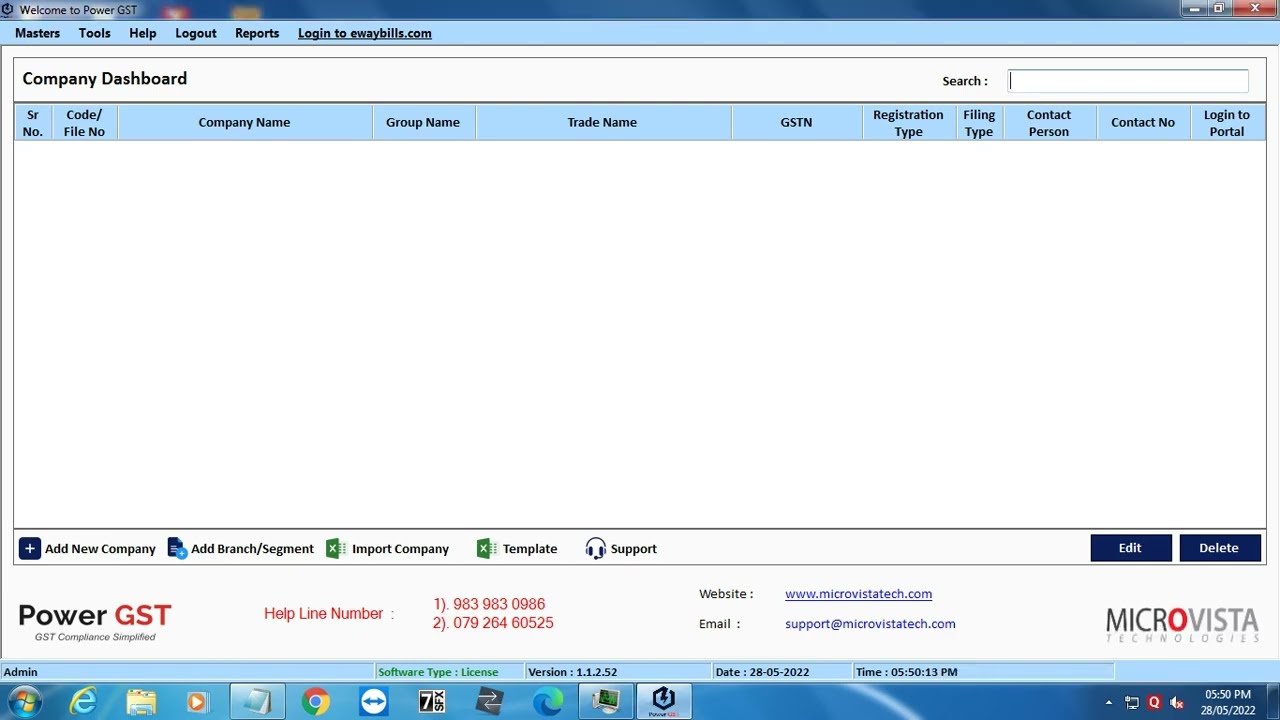The width and height of the screenshot is (1280, 720).
Task: Click the Sr No. column header
Action: pyautogui.click(x=33, y=123)
